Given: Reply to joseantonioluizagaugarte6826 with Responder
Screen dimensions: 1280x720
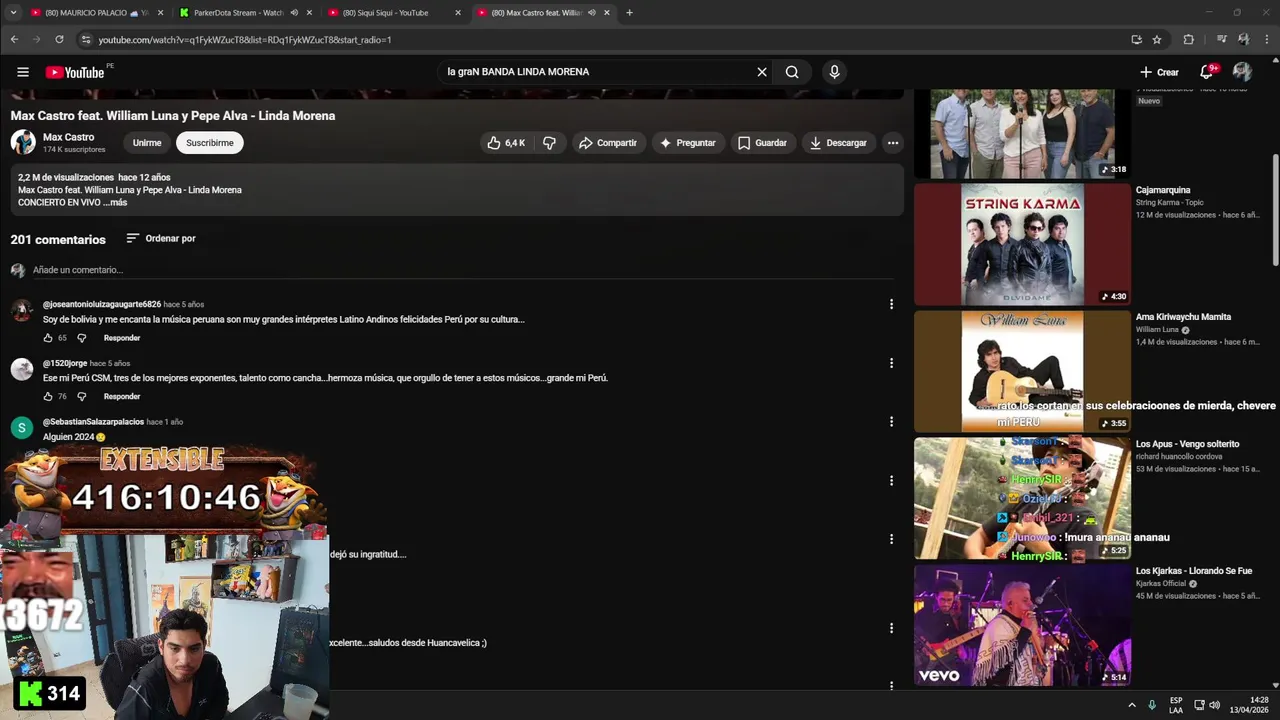Looking at the screenshot, I should (x=122, y=338).
